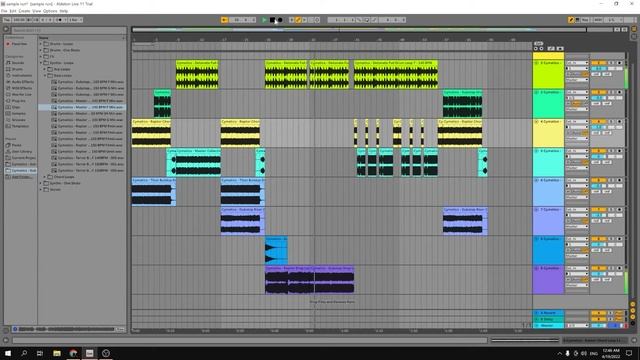Expand the FX folder arrow
640x360 pixels.
(x=41, y=56)
